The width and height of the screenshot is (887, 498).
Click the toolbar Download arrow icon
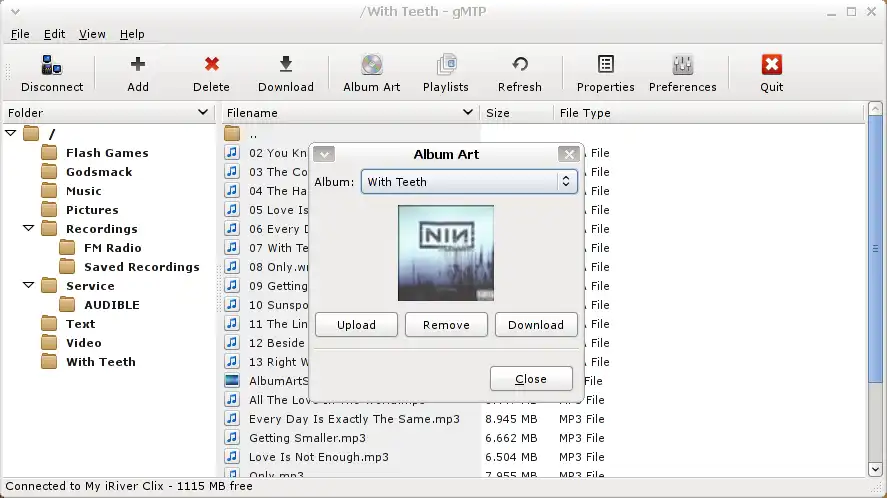(286, 64)
